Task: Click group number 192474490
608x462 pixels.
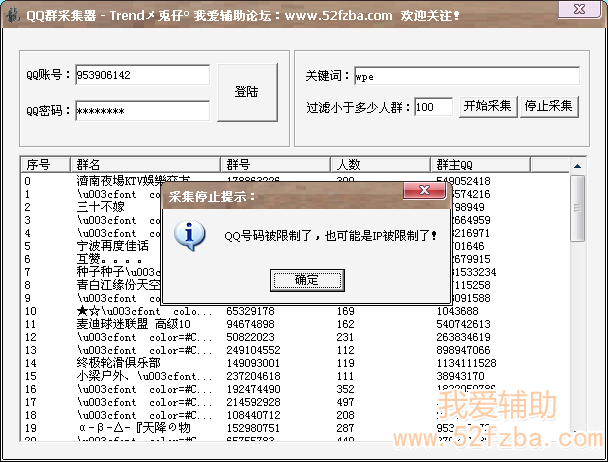Action: coord(253,389)
